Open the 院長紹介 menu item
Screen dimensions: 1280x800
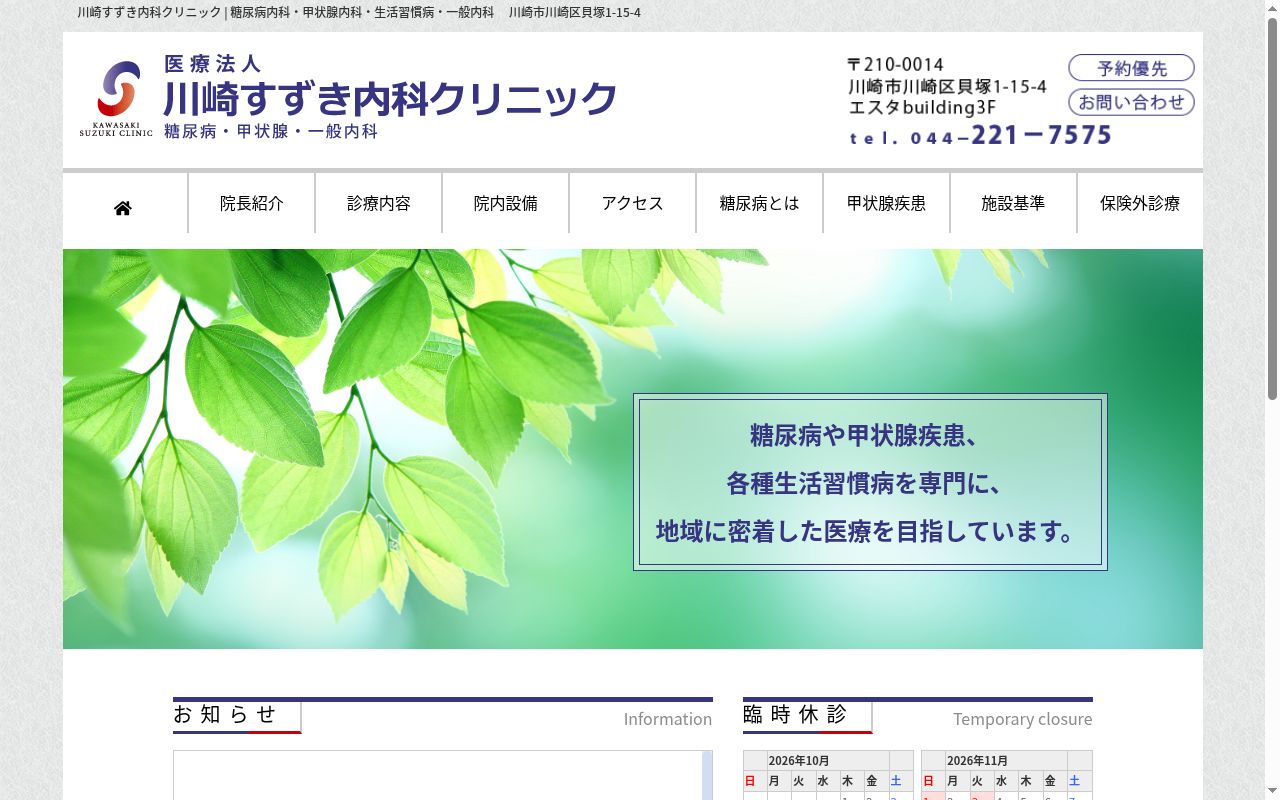click(252, 203)
